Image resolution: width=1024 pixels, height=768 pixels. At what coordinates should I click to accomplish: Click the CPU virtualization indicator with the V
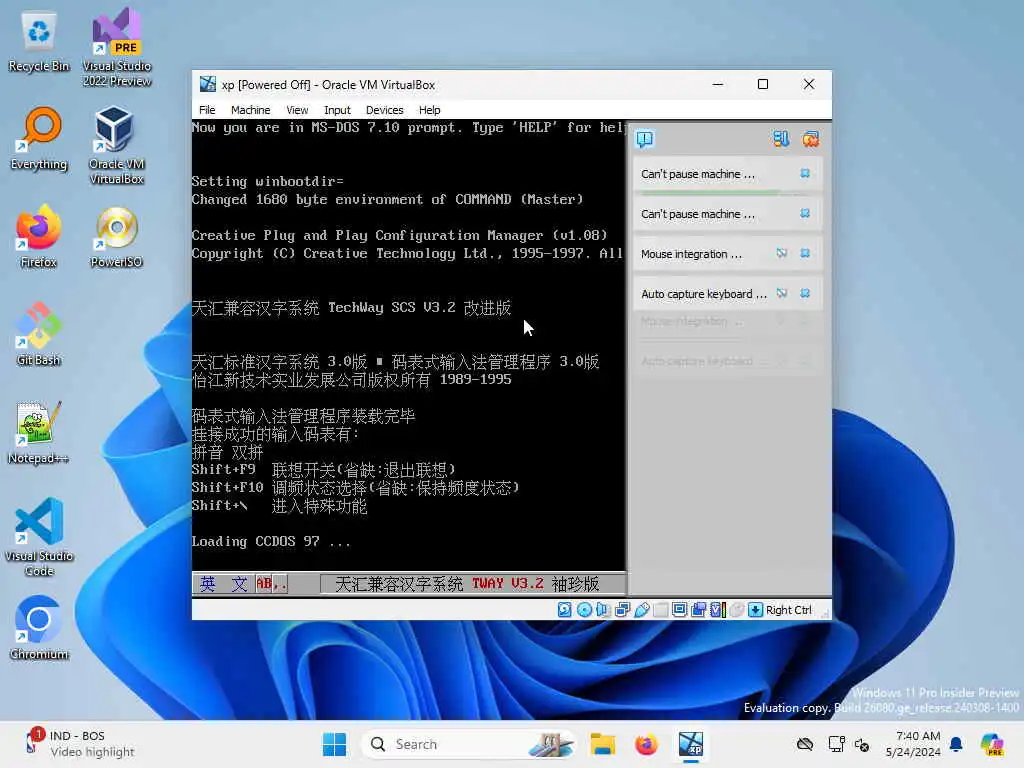point(718,610)
